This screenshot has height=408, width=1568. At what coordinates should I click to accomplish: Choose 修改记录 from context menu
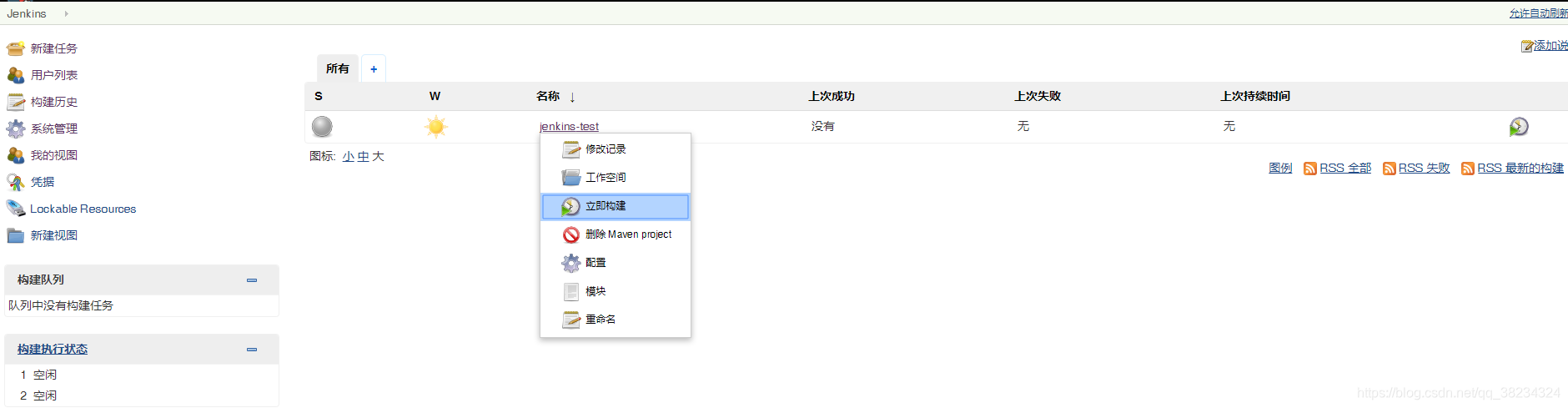click(616, 149)
